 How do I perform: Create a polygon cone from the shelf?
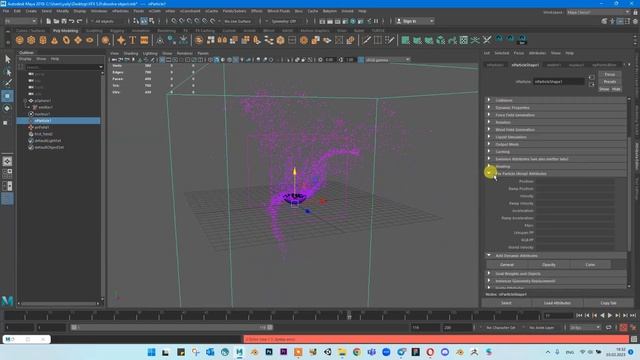tap(54, 40)
